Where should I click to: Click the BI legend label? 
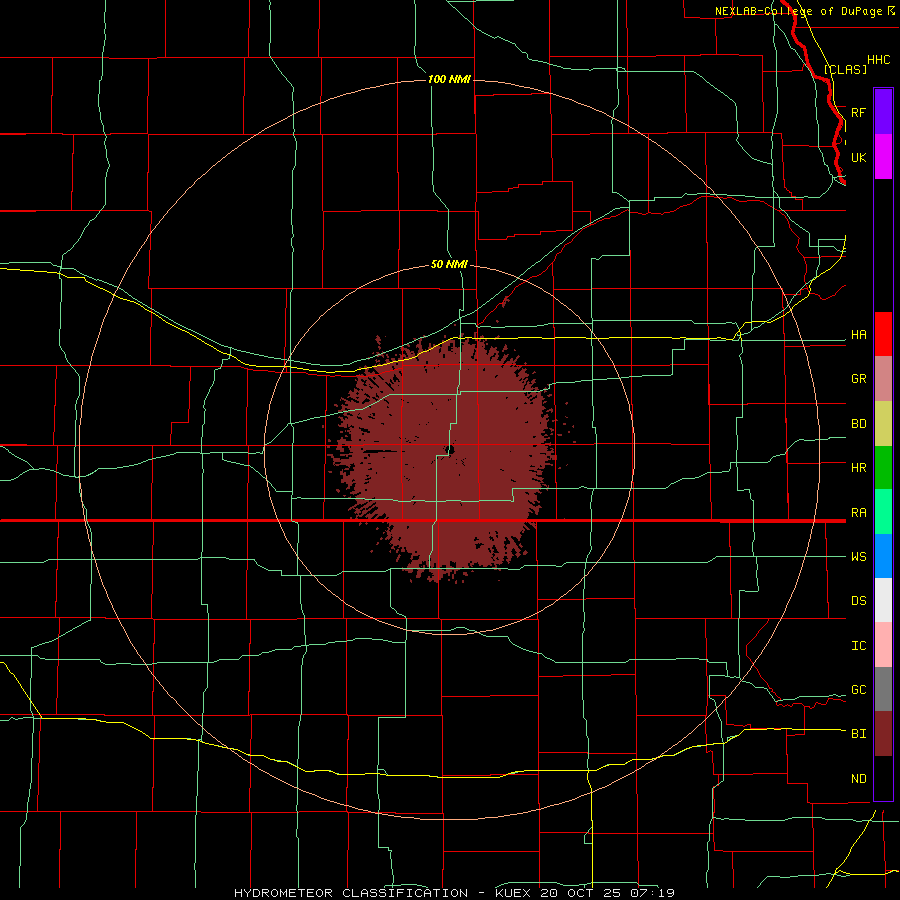click(x=858, y=734)
